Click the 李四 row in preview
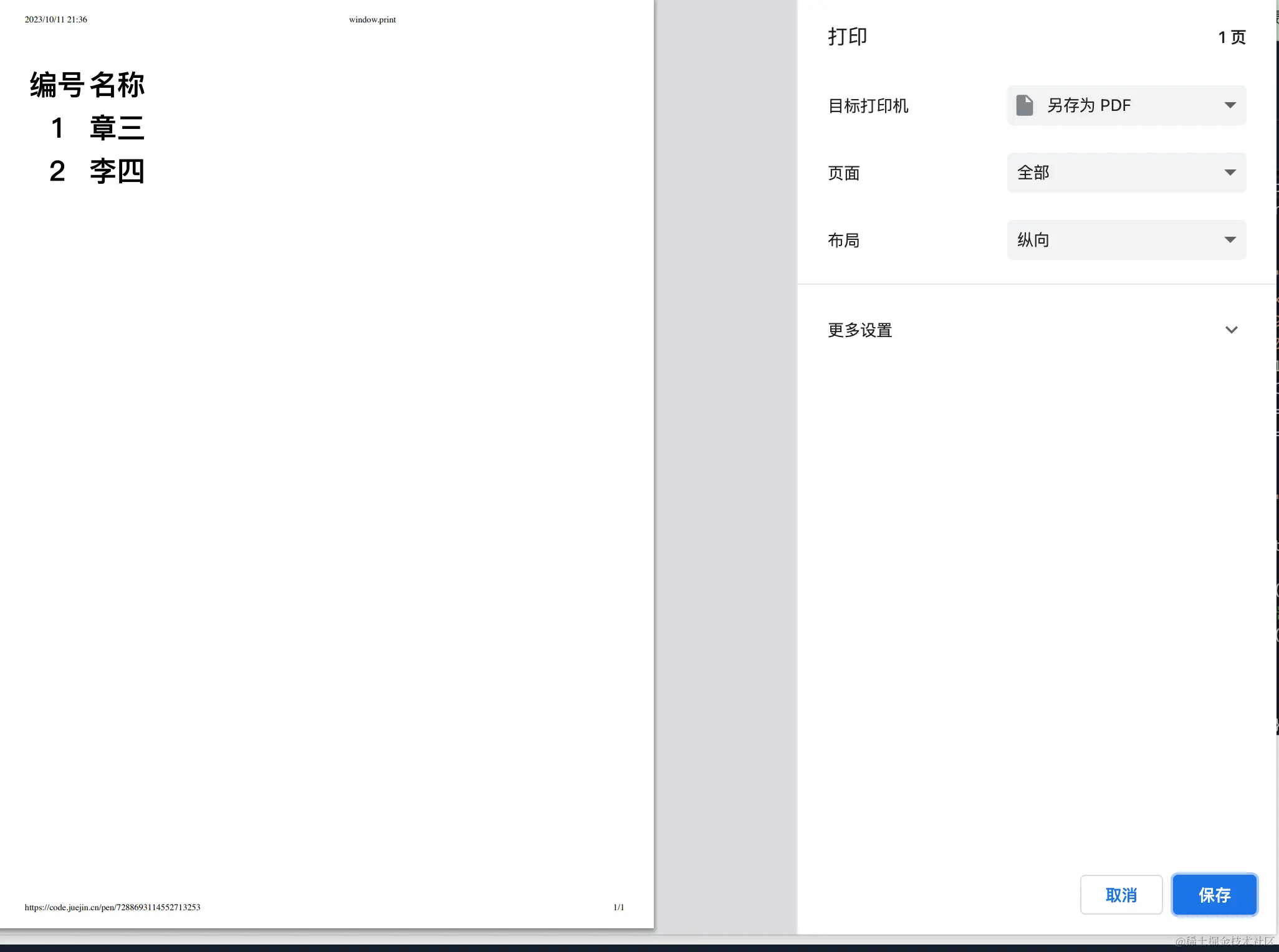1279x952 pixels. tap(117, 171)
